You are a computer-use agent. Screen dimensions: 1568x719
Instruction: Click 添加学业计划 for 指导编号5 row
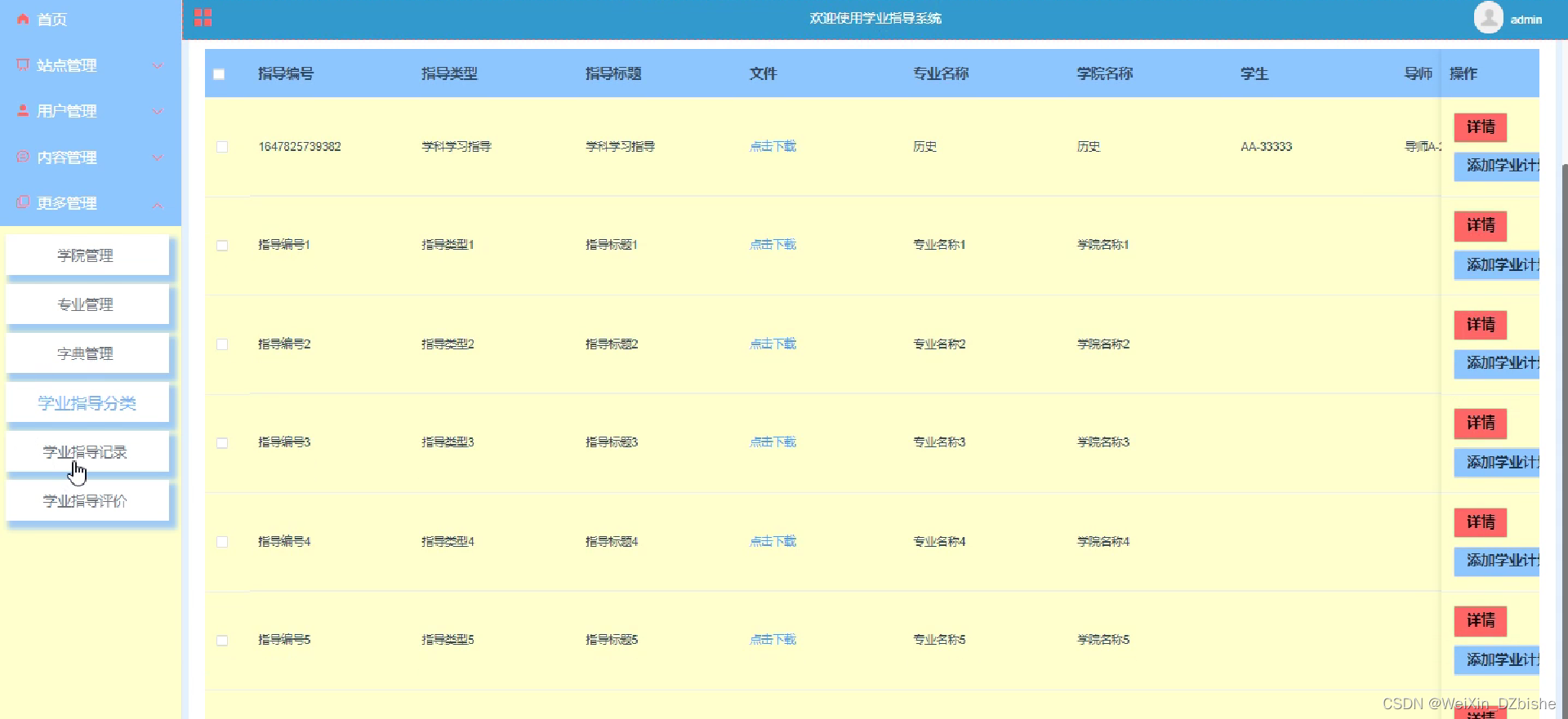(x=1497, y=659)
